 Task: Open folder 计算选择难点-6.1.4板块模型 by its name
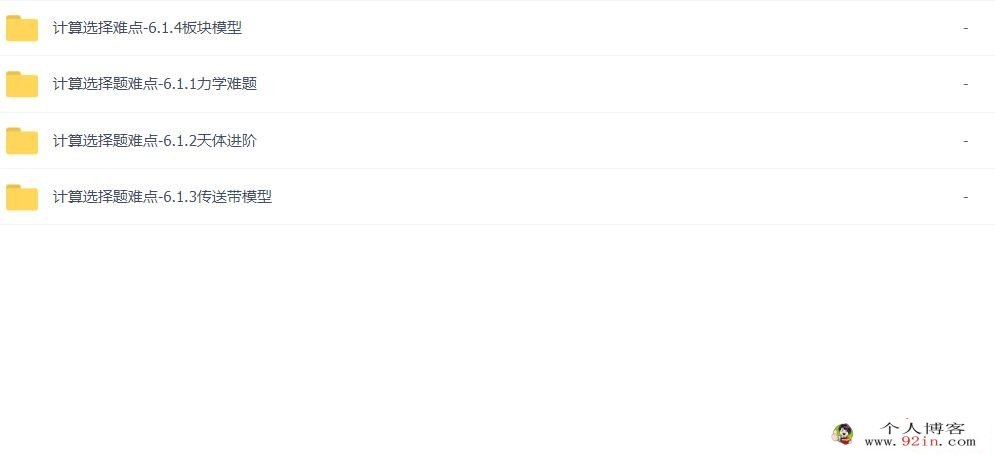click(x=147, y=28)
